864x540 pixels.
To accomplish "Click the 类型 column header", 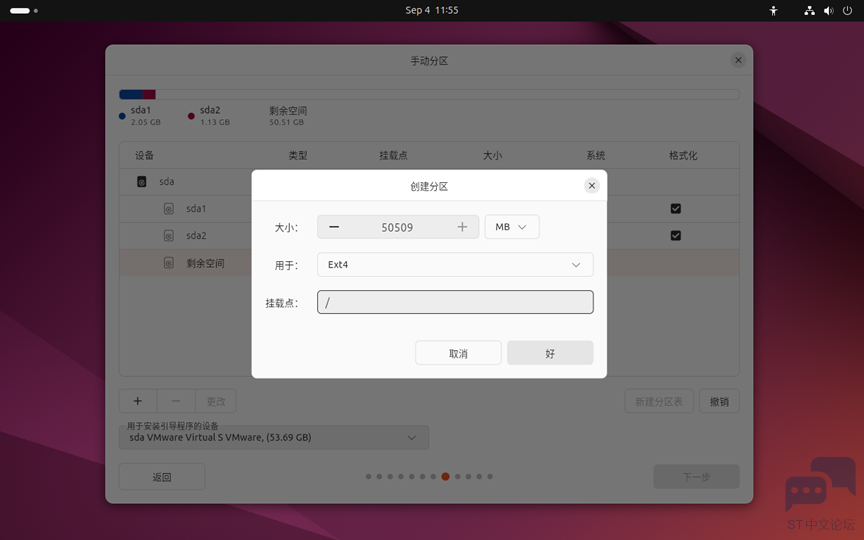I will coord(298,155).
